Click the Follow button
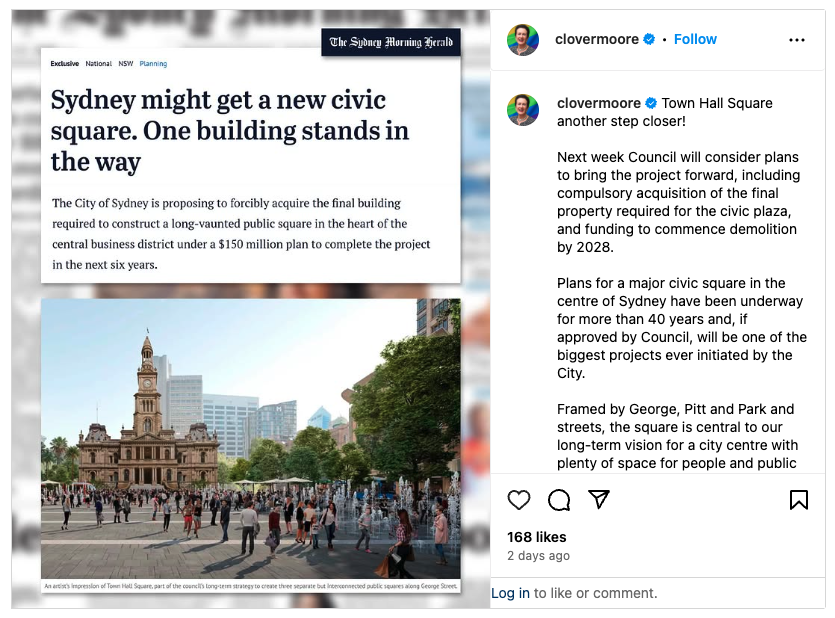This screenshot has width=835, height=618. pyautogui.click(x=695, y=39)
